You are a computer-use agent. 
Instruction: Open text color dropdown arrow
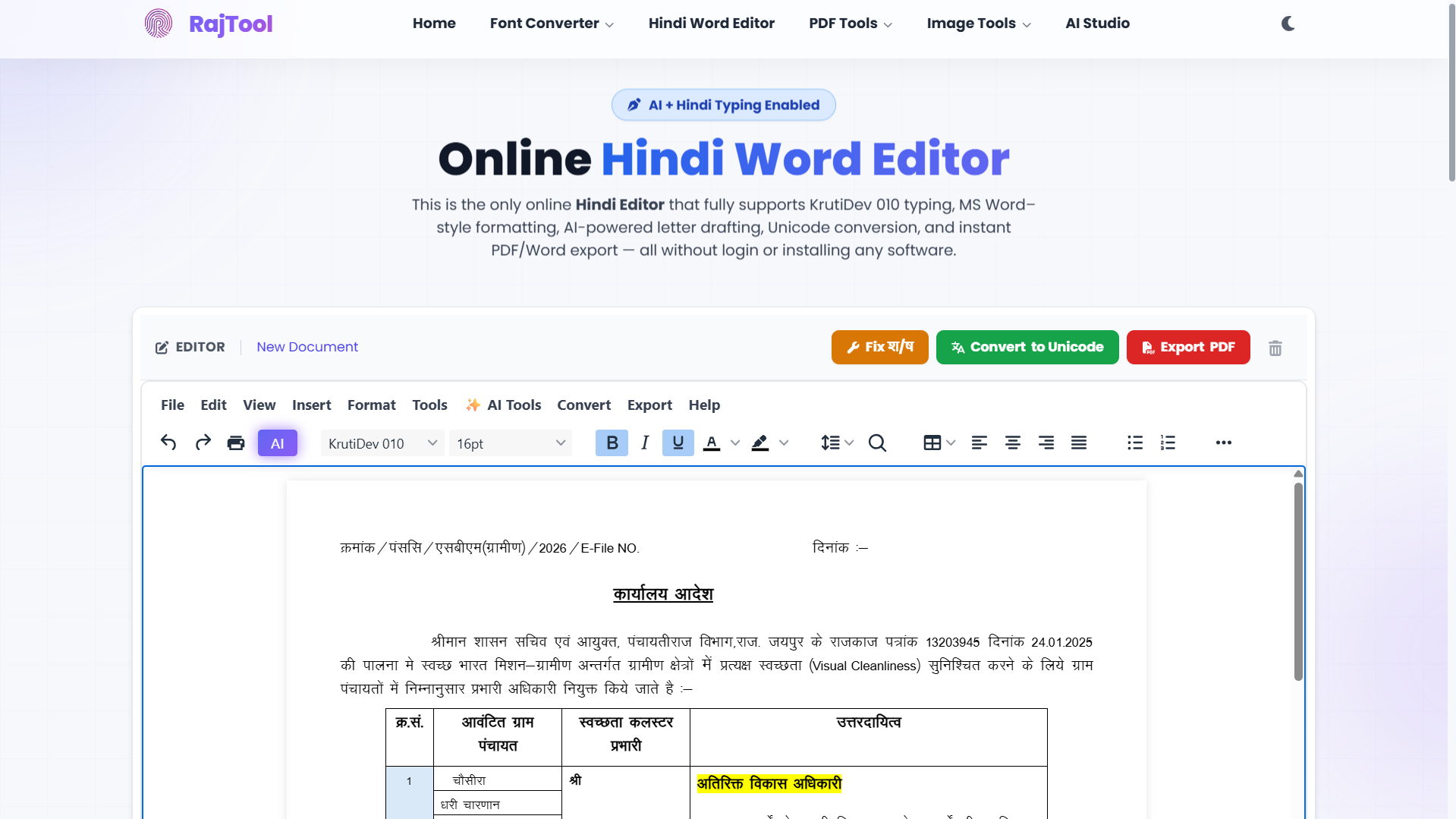735,443
